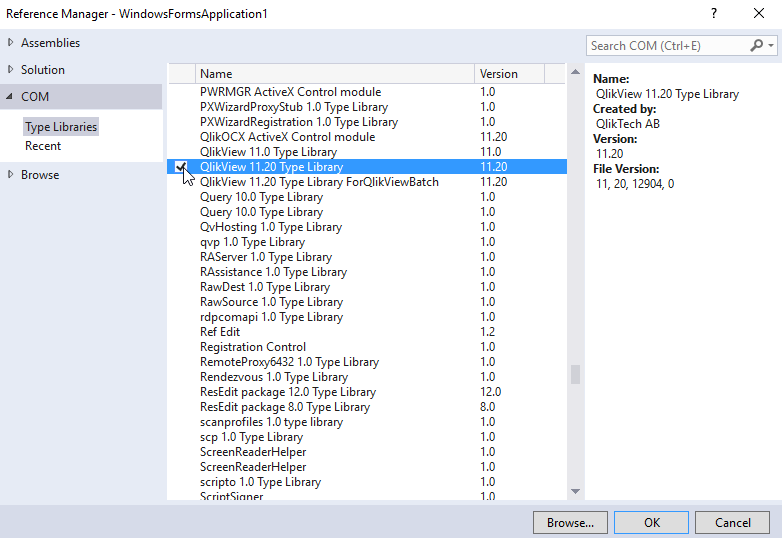The height and width of the screenshot is (538, 782).
Task: Focus the Search COM input field
Action: [x=667, y=46]
